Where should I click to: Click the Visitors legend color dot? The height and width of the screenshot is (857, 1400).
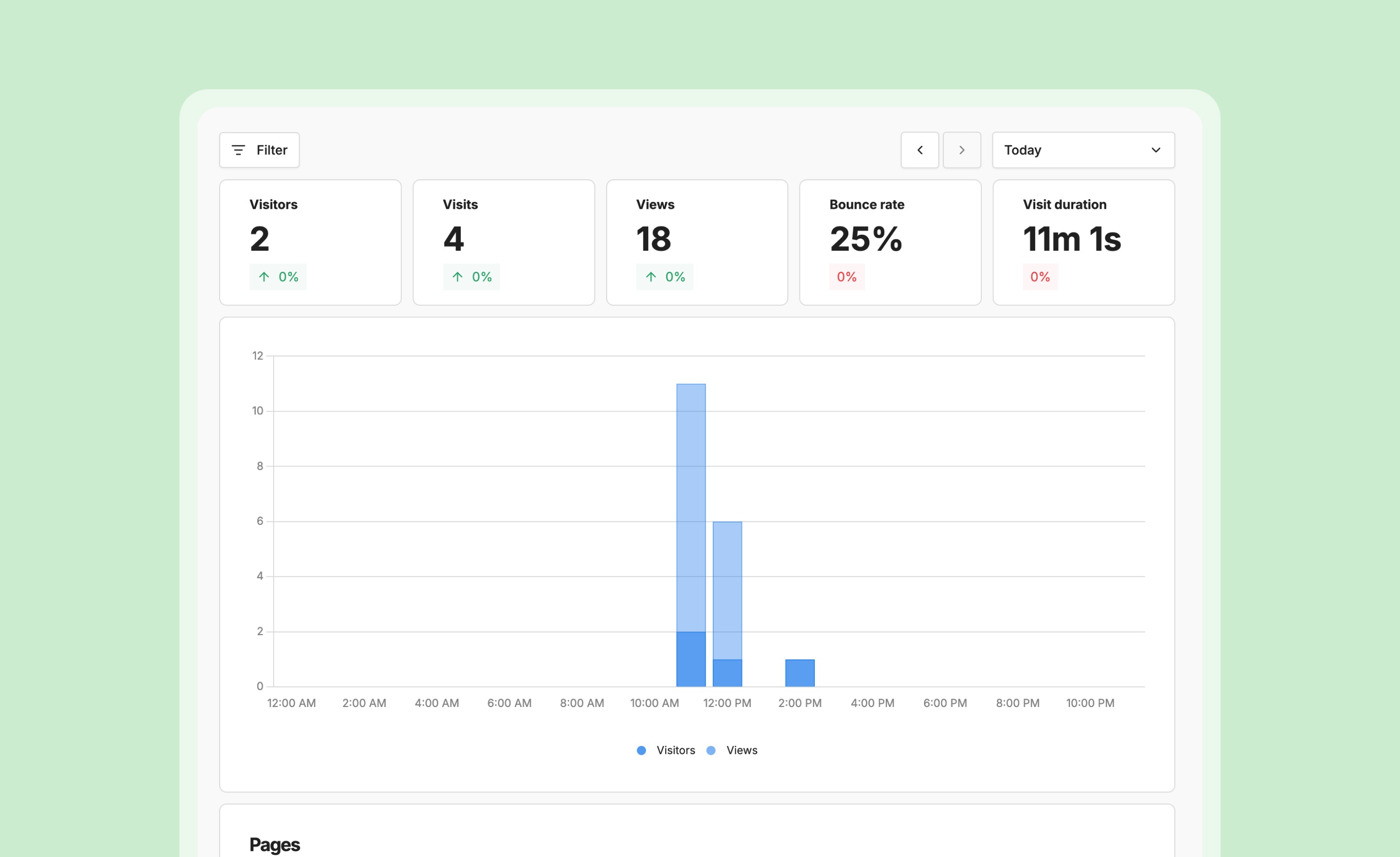point(641,750)
